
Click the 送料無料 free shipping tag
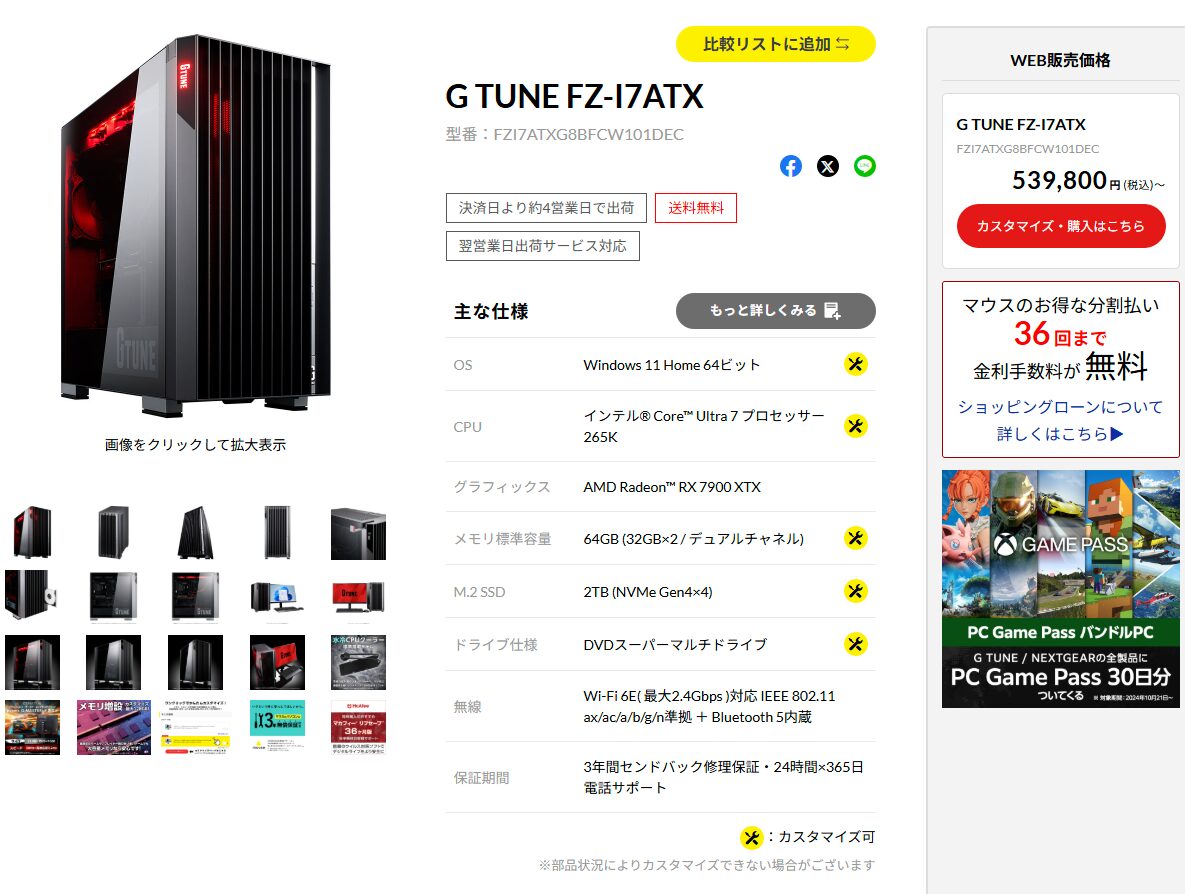pyautogui.click(x=696, y=208)
